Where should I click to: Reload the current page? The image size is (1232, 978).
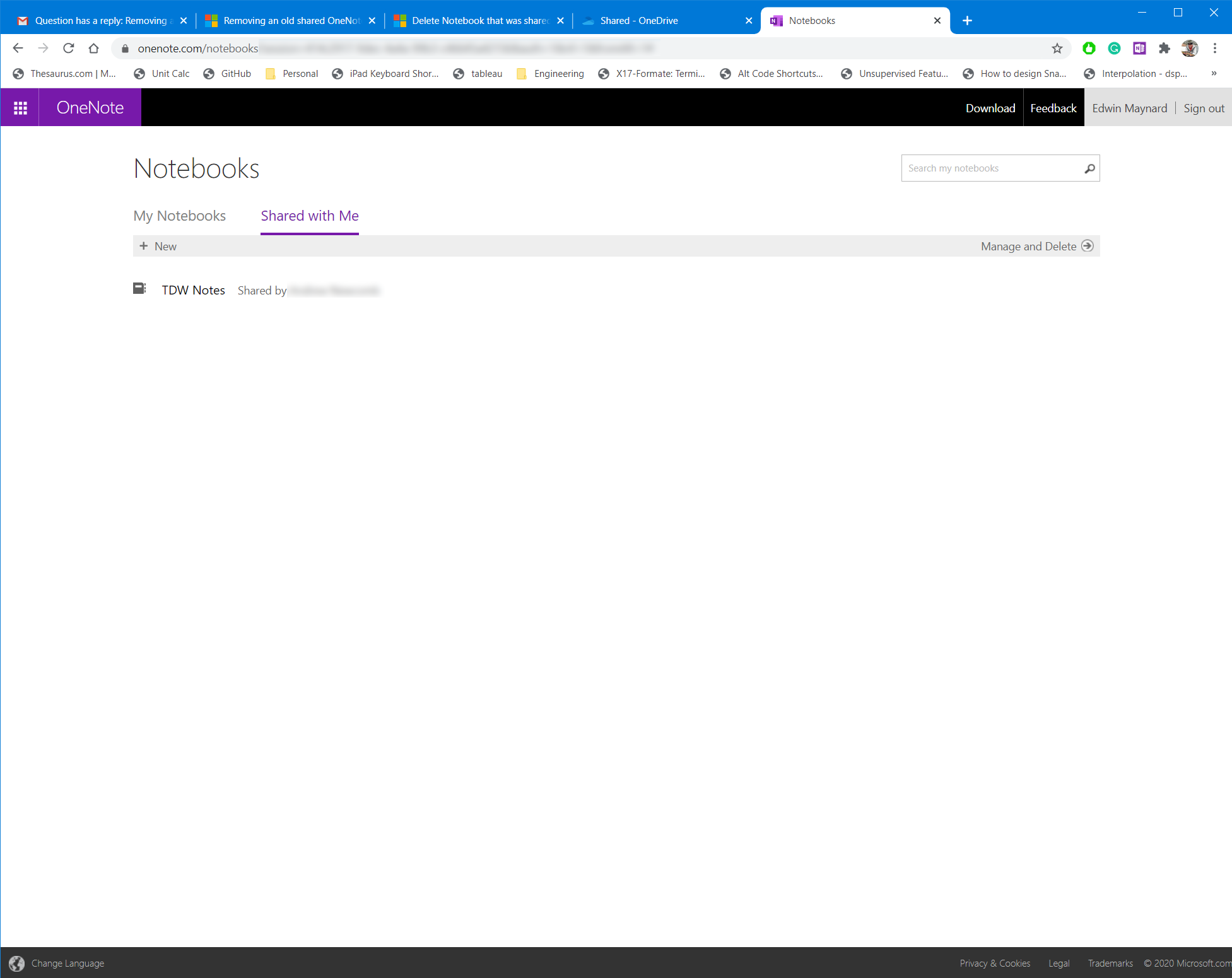[x=68, y=49]
